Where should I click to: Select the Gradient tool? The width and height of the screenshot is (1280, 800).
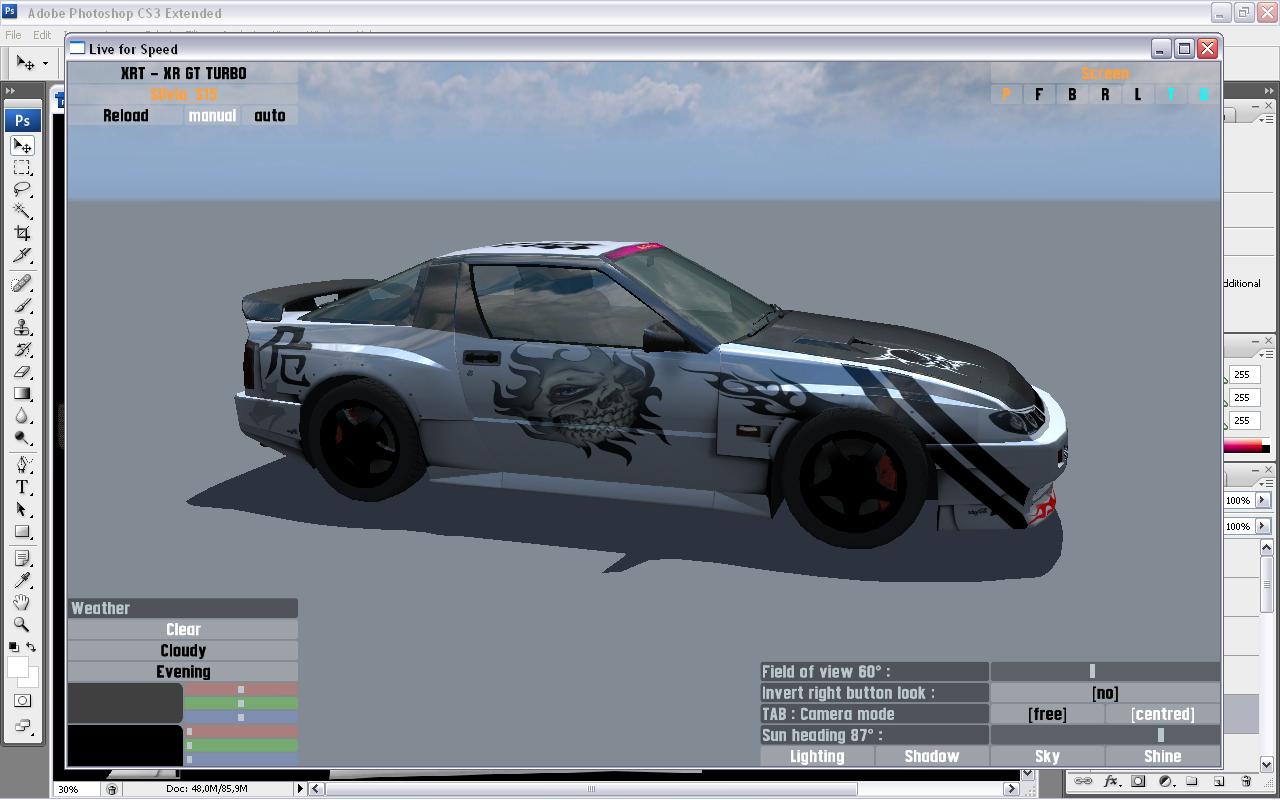(x=22, y=394)
